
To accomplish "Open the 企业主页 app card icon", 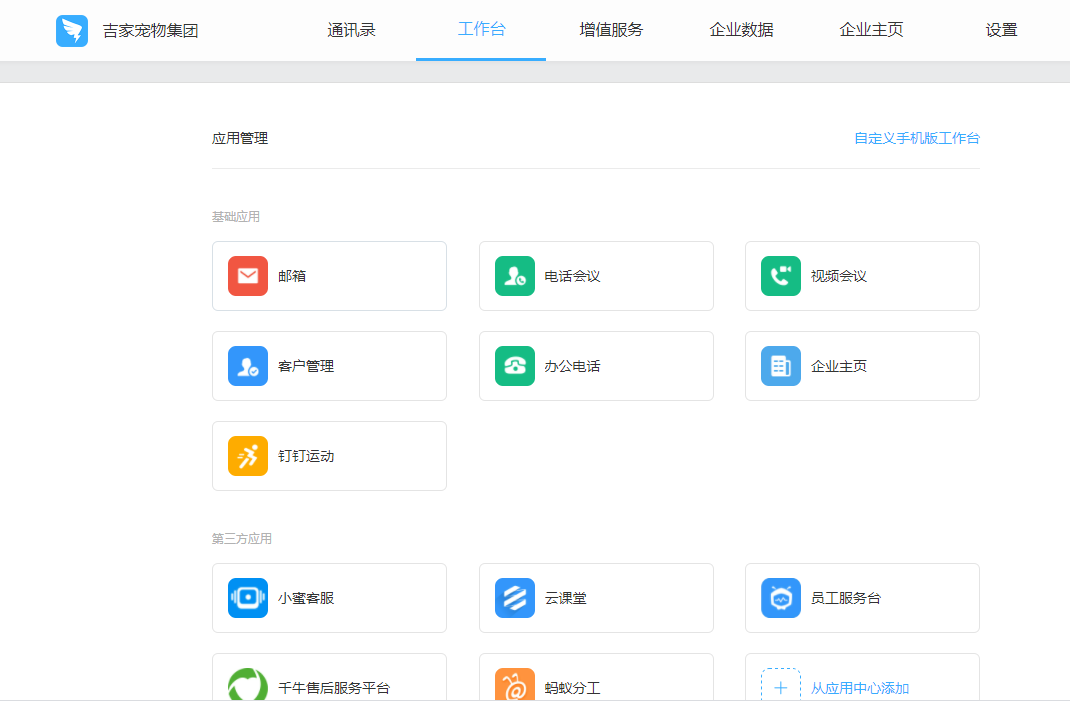I will pos(781,366).
